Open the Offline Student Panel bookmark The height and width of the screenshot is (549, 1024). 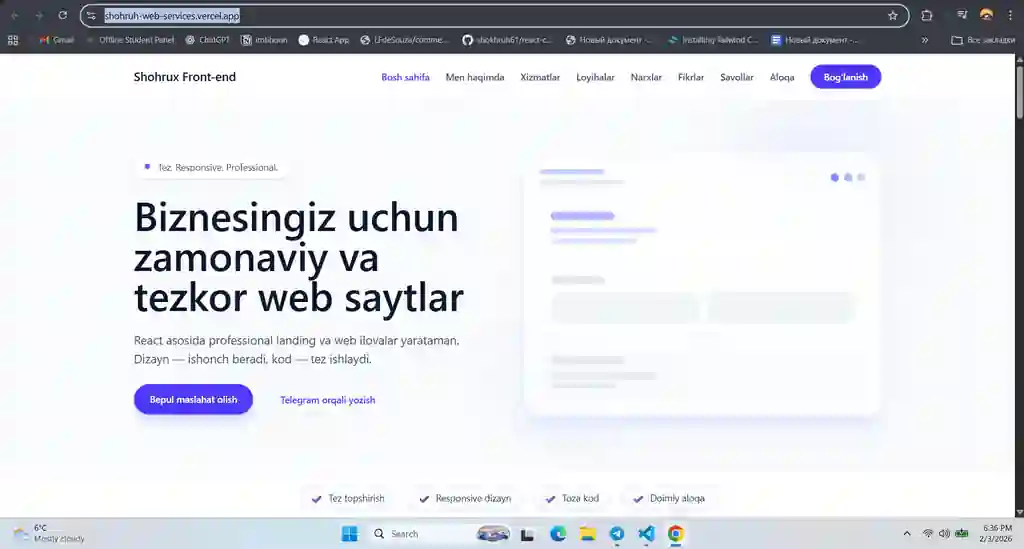(x=130, y=40)
